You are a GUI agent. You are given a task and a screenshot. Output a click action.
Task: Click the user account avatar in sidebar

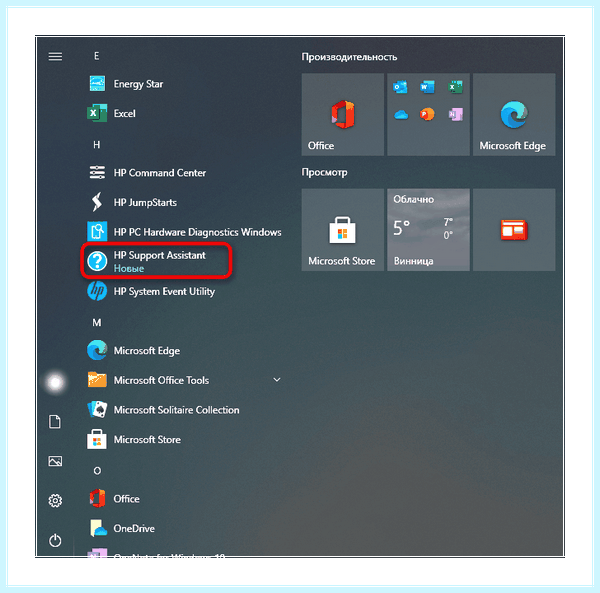(55, 382)
